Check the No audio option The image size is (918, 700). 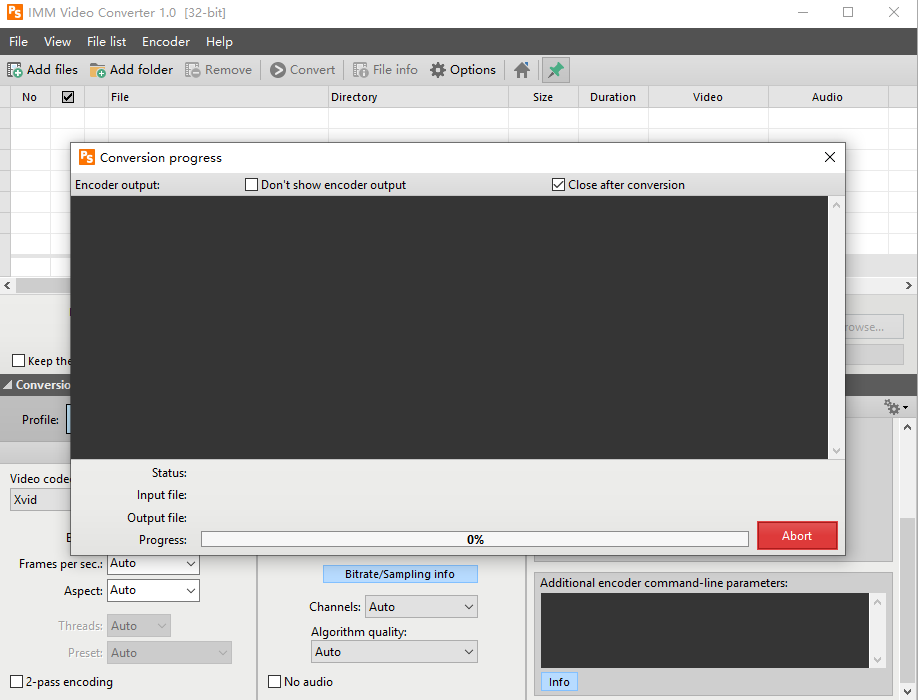coord(274,681)
